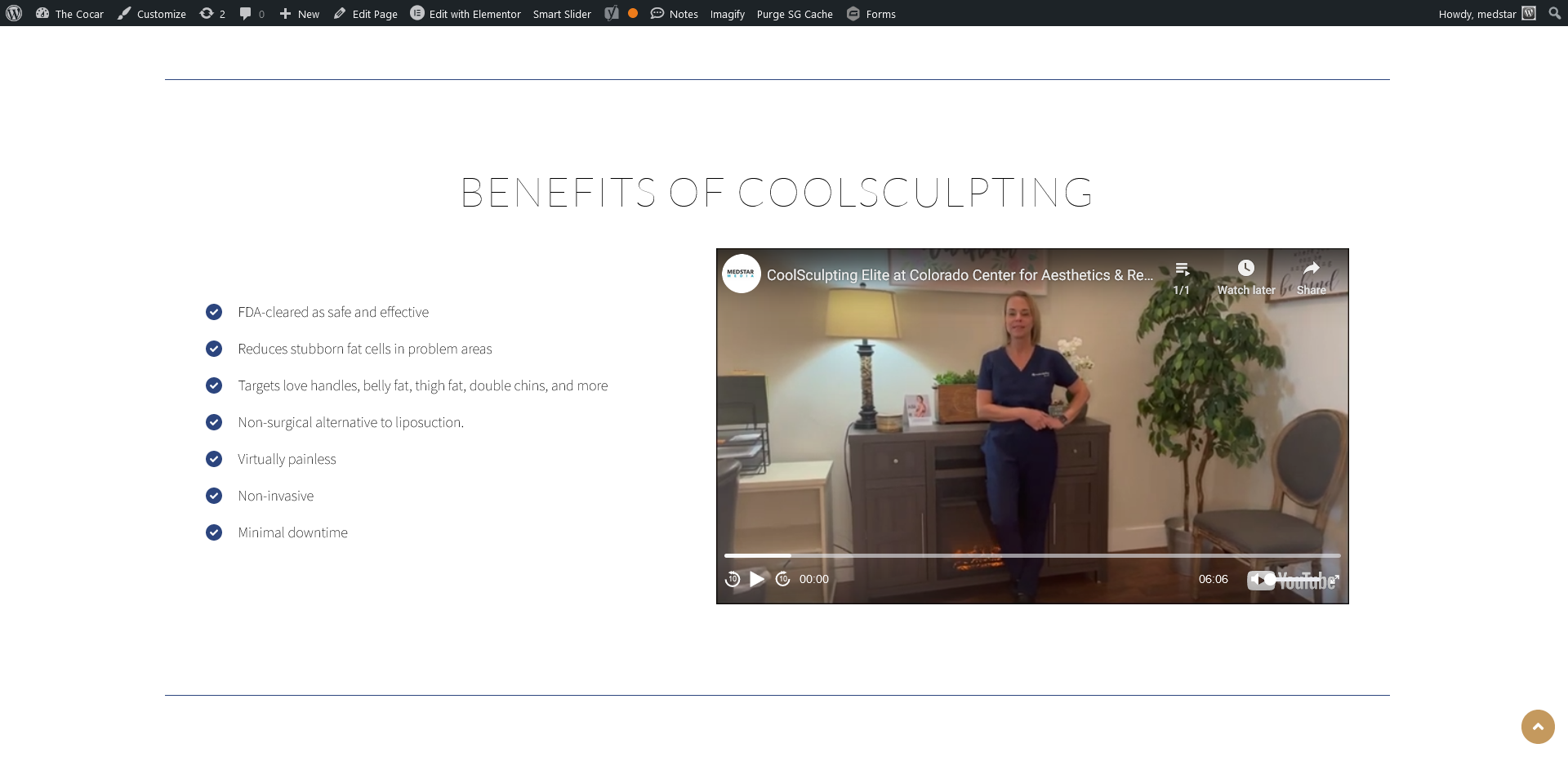Open the admin bar search magnifier
Image resolution: width=1568 pixels, height=757 pixels.
pyautogui.click(x=1554, y=13)
